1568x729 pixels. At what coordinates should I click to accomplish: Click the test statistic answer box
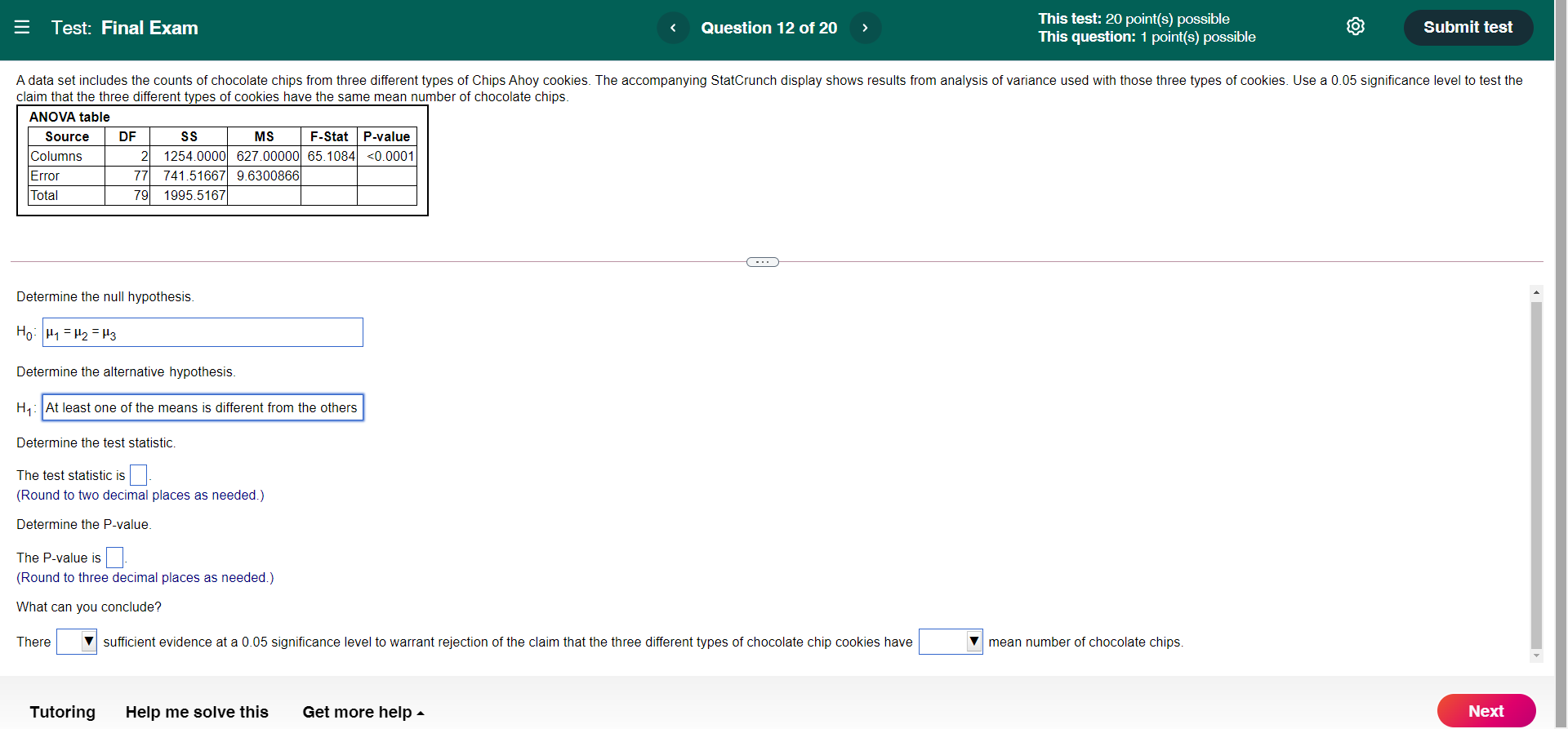[139, 475]
